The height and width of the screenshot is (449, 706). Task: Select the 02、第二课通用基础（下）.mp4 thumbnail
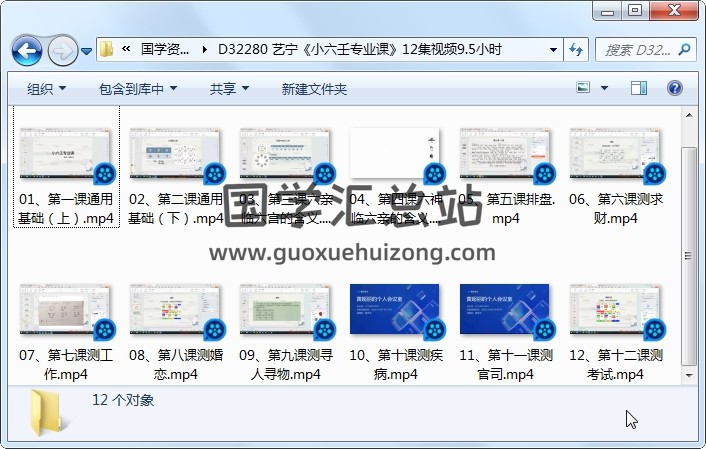(x=176, y=155)
